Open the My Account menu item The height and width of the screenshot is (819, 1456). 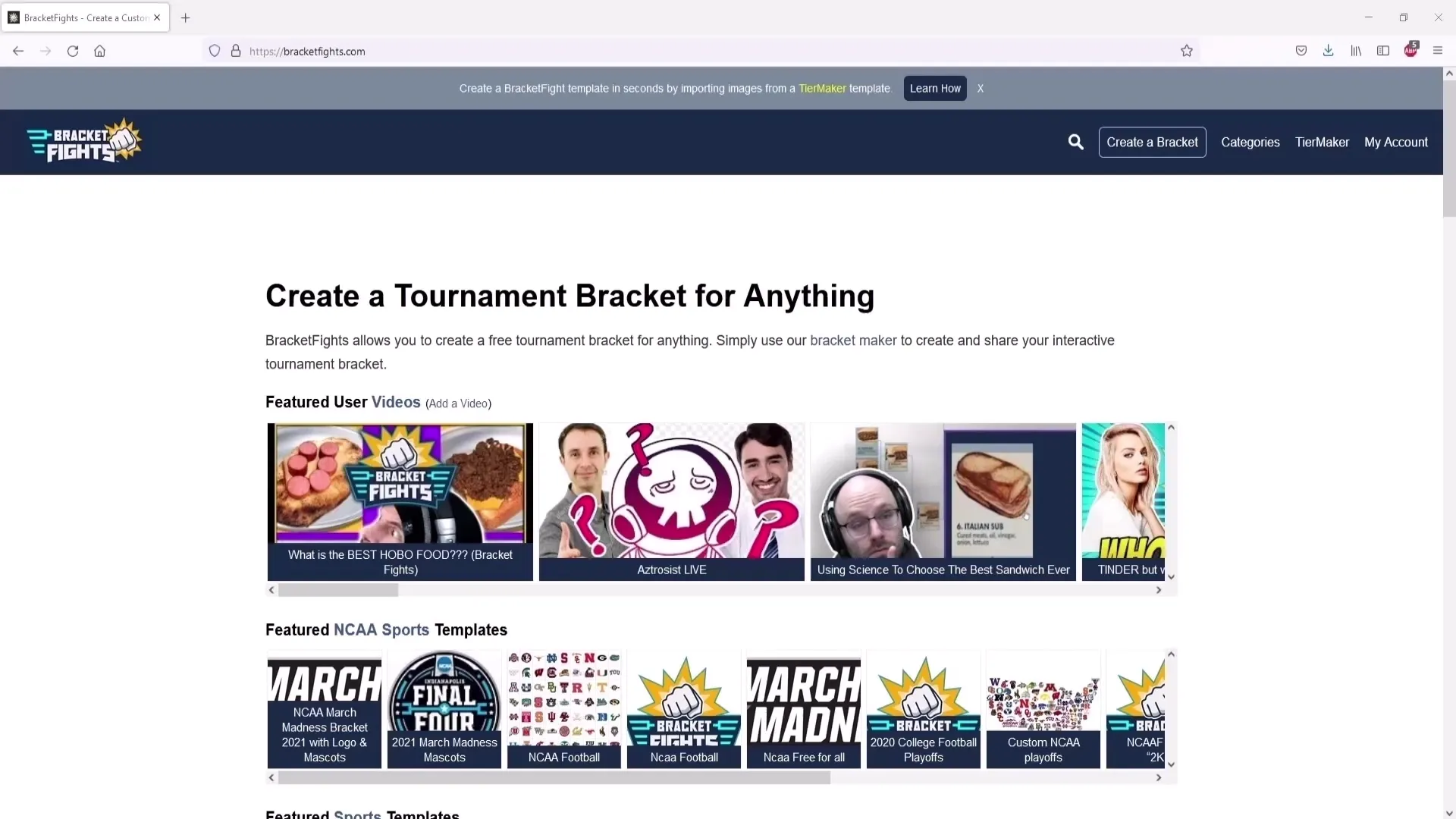coord(1396,142)
